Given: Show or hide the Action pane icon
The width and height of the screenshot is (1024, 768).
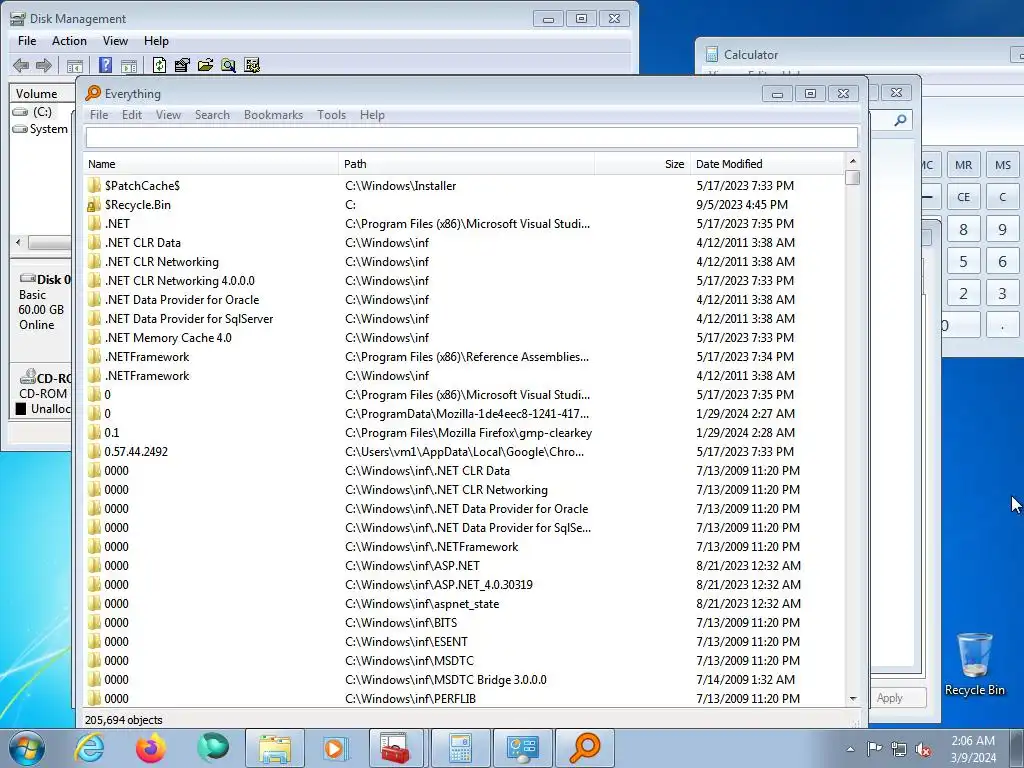Looking at the screenshot, I should (x=129, y=65).
